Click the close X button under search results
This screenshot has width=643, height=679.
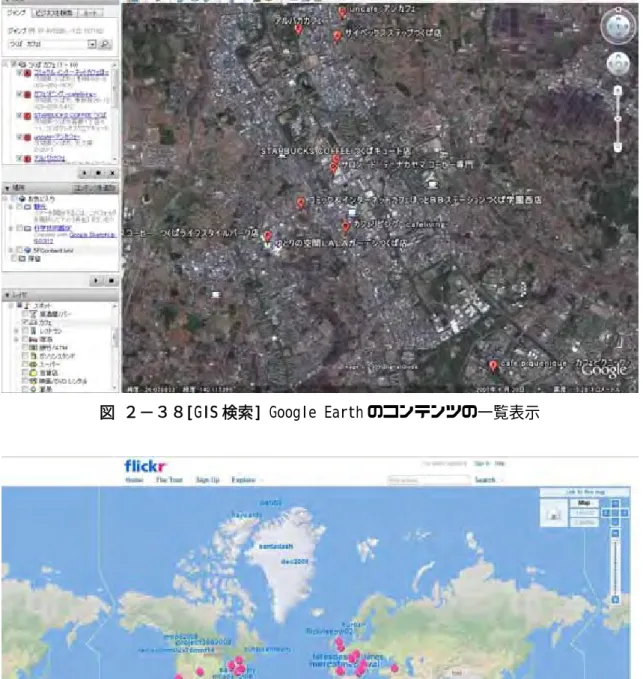click(112, 173)
